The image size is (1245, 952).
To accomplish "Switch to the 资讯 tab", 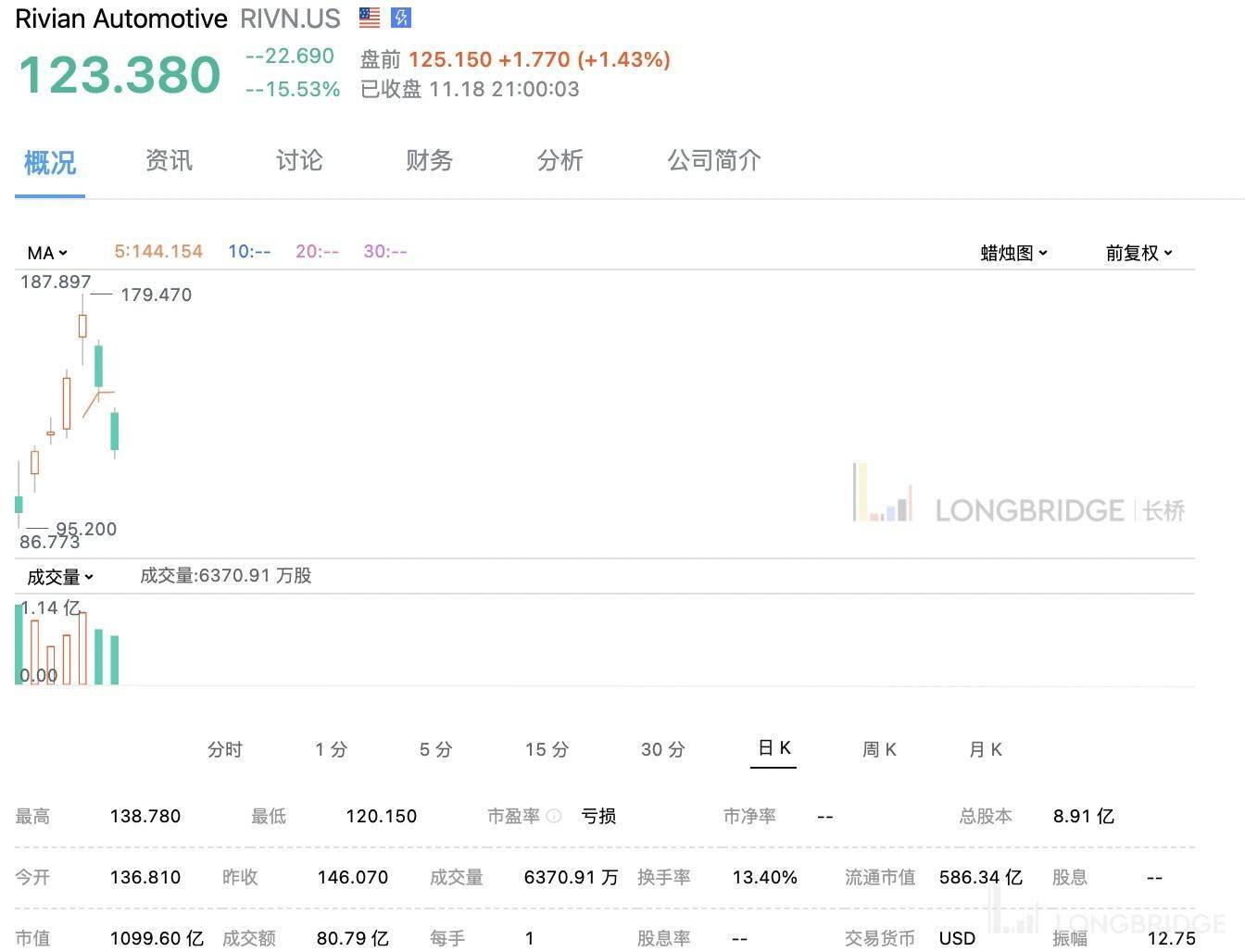I will [169, 161].
